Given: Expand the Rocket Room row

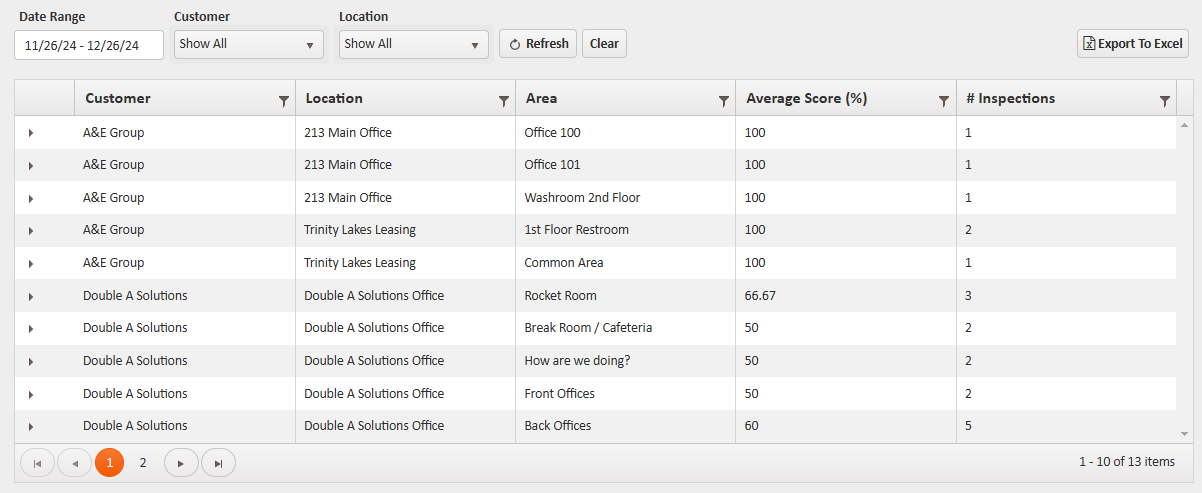Looking at the screenshot, I should 31,297.
